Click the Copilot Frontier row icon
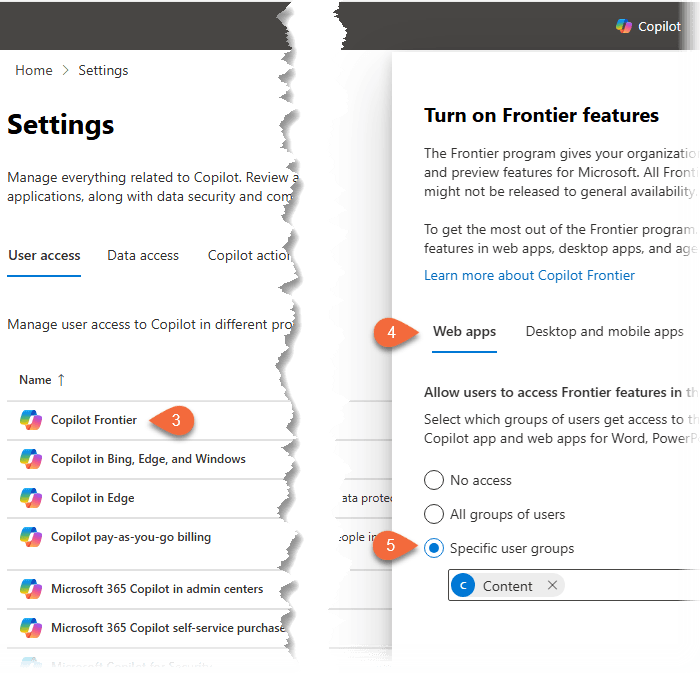Screen dimensions: 700x674 tap(31, 420)
